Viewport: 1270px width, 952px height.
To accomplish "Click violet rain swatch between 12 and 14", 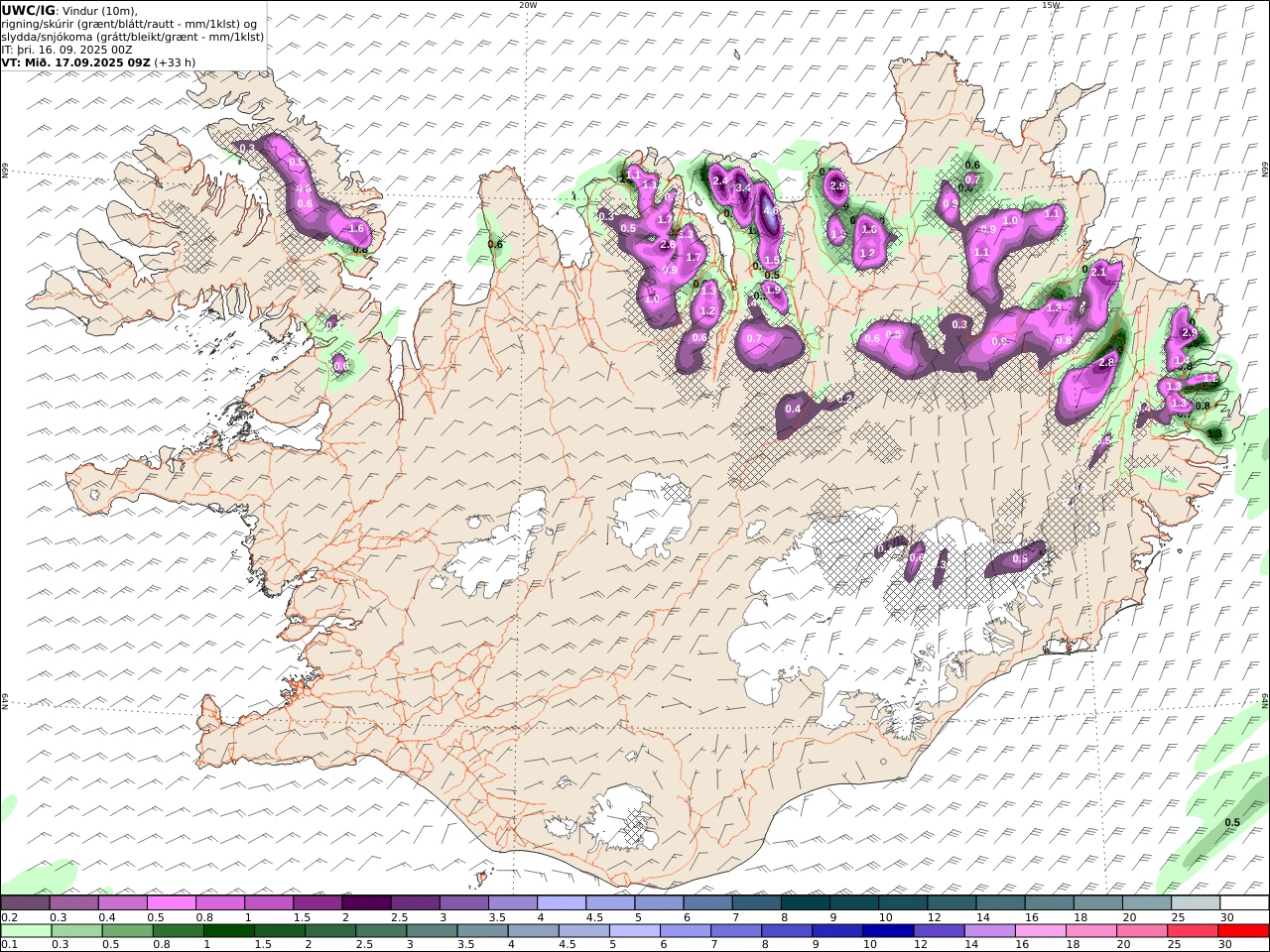I will 938,931.
